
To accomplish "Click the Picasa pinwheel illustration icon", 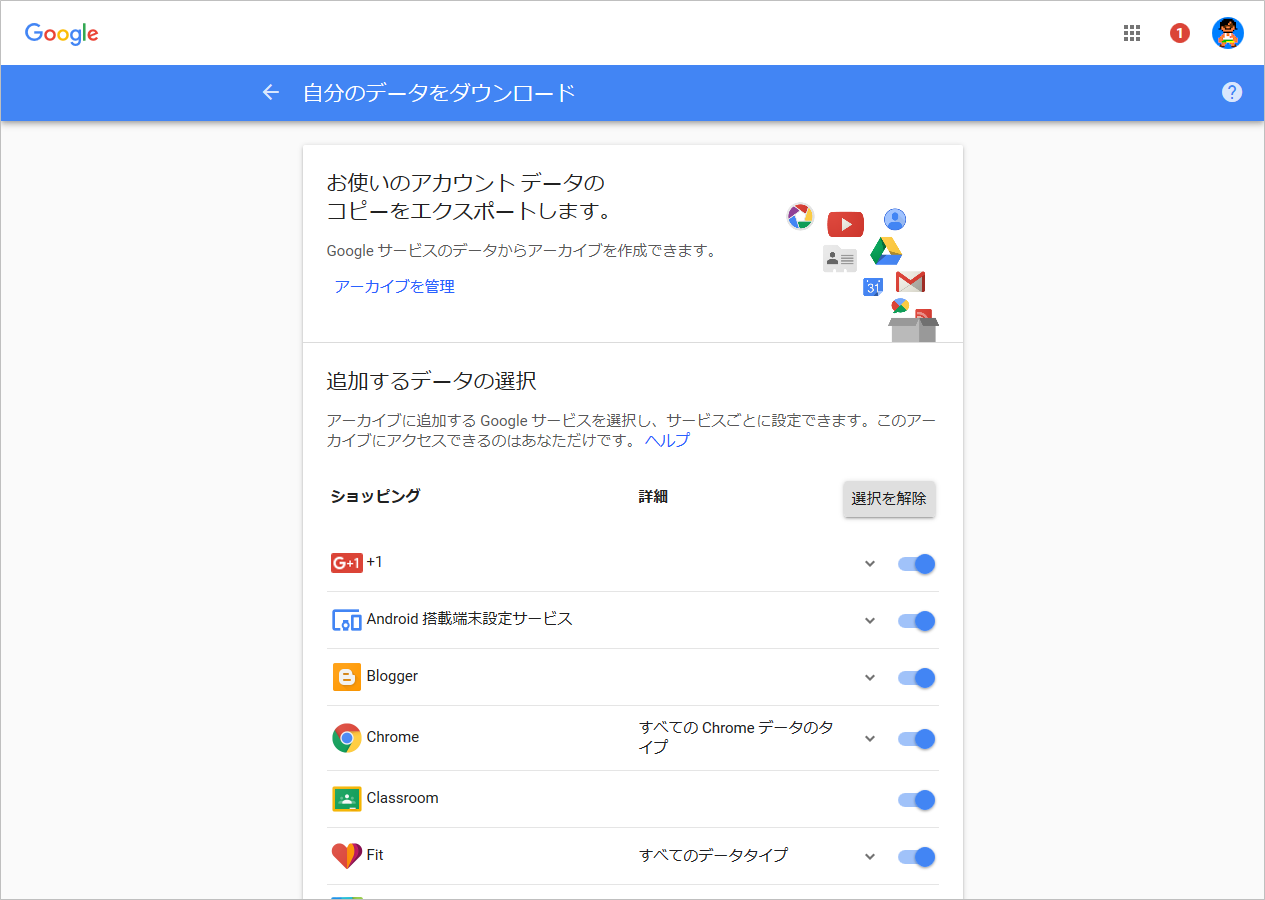I will point(800,216).
